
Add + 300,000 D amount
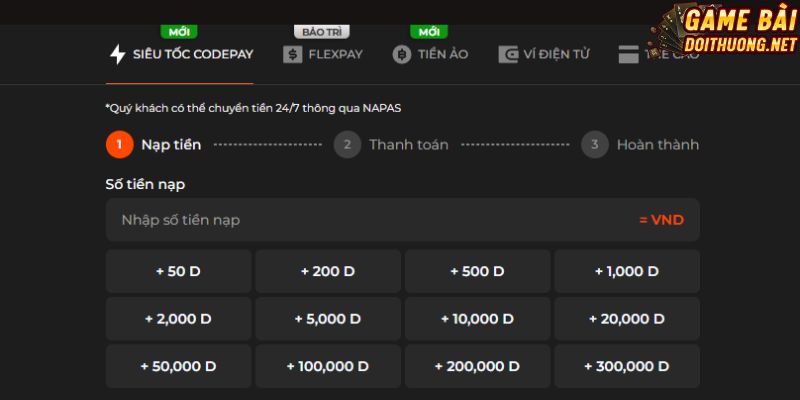pyautogui.click(x=627, y=366)
